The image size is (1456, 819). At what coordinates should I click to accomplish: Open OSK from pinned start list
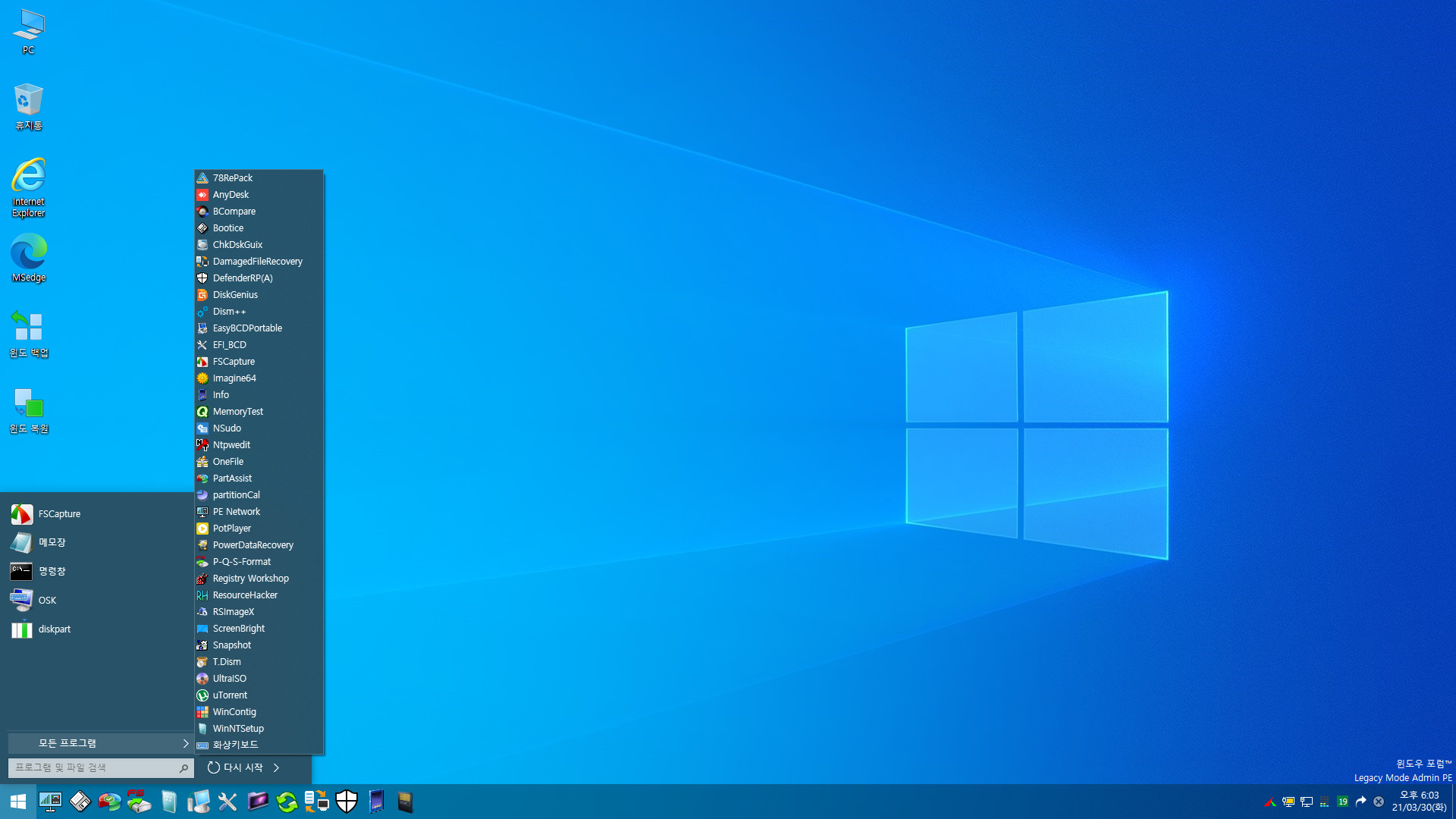coord(97,601)
